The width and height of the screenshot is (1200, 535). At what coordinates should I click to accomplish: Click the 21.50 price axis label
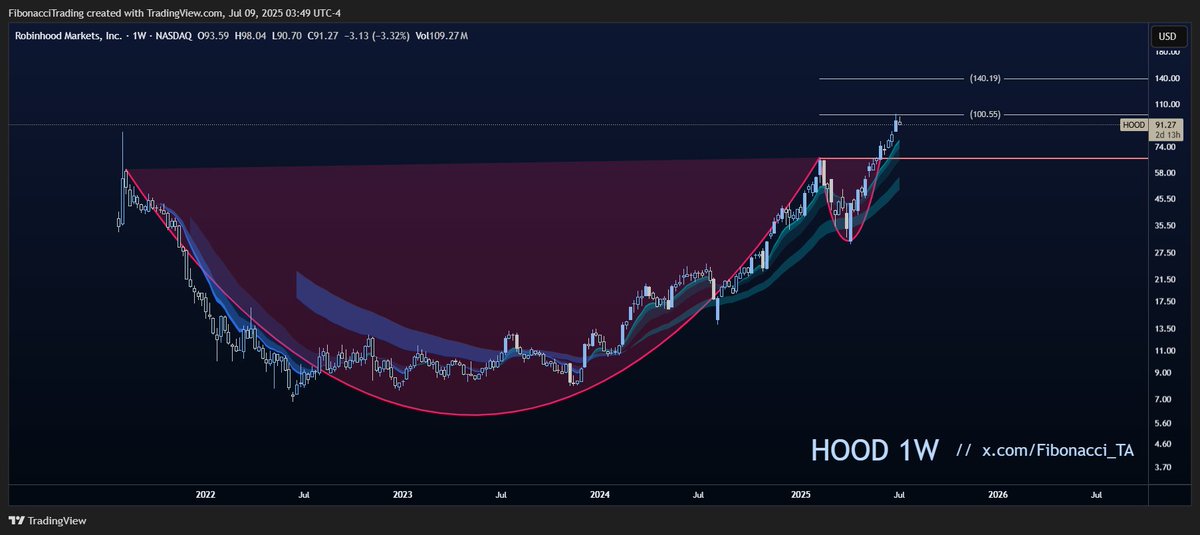pos(1165,279)
